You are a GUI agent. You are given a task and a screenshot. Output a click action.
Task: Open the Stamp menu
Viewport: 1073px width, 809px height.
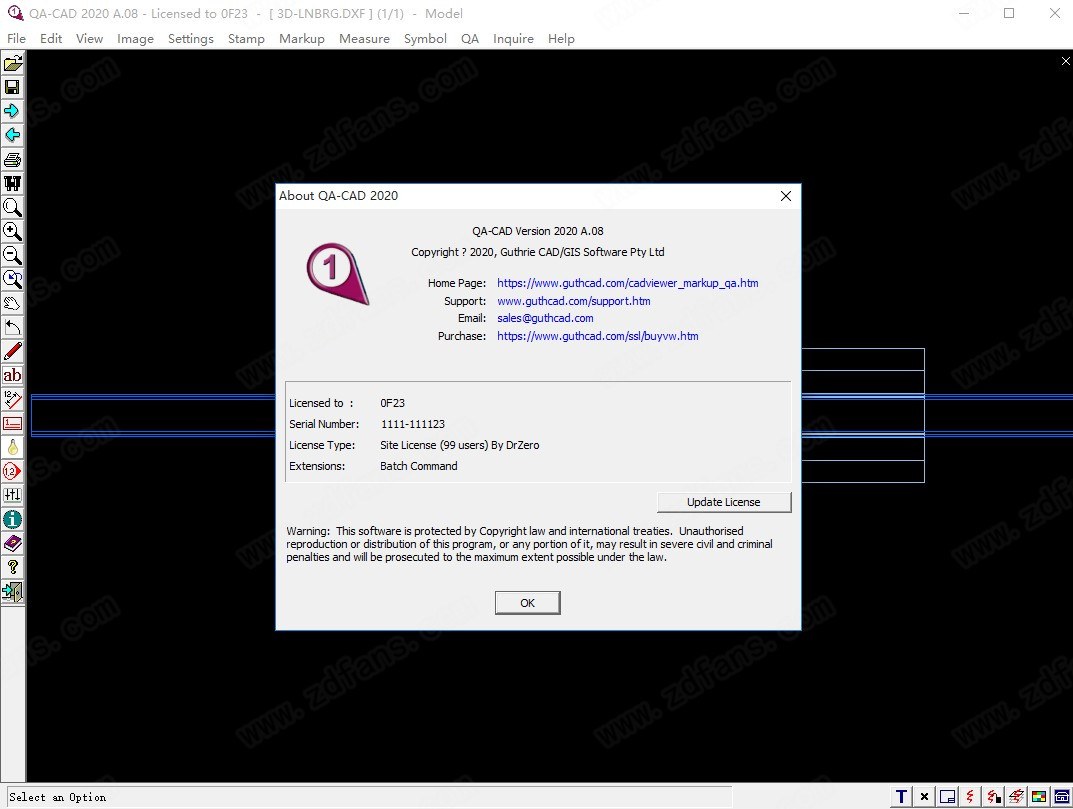[x=246, y=39]
